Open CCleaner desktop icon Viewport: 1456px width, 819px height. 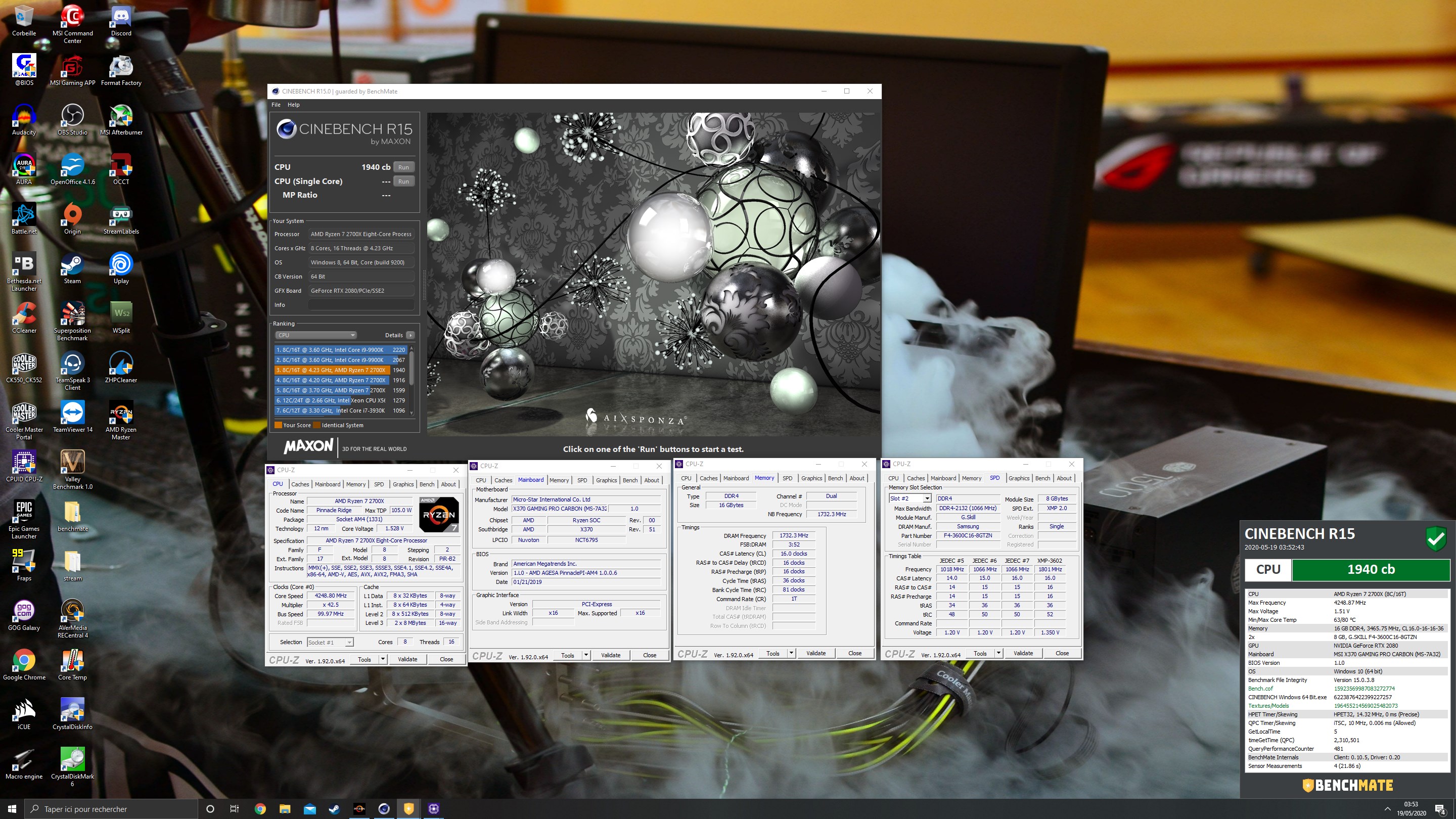[24, 317]
